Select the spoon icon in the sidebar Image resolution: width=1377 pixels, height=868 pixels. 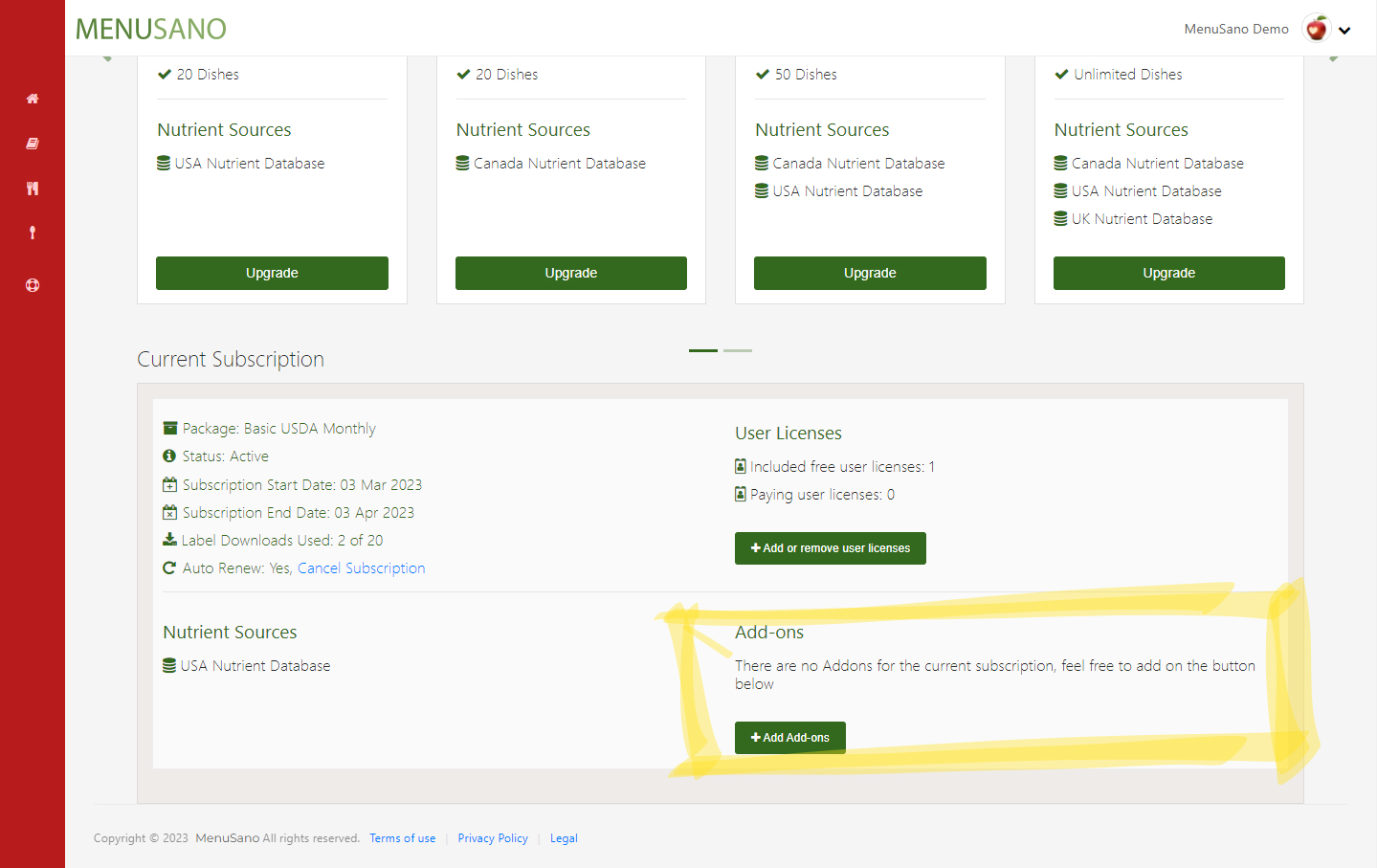point(33,233)
